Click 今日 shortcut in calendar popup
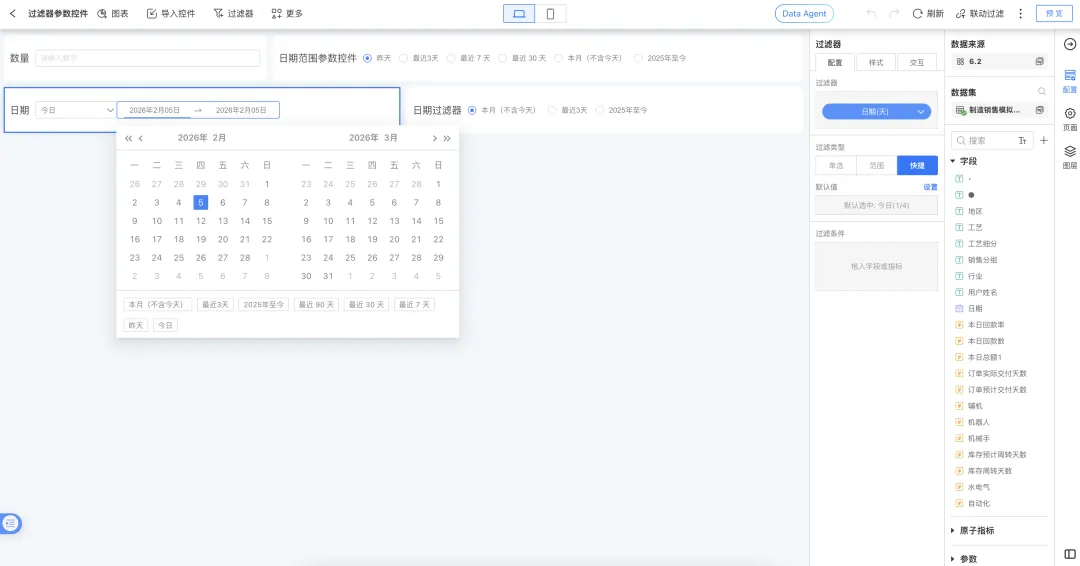 [165, 325]
